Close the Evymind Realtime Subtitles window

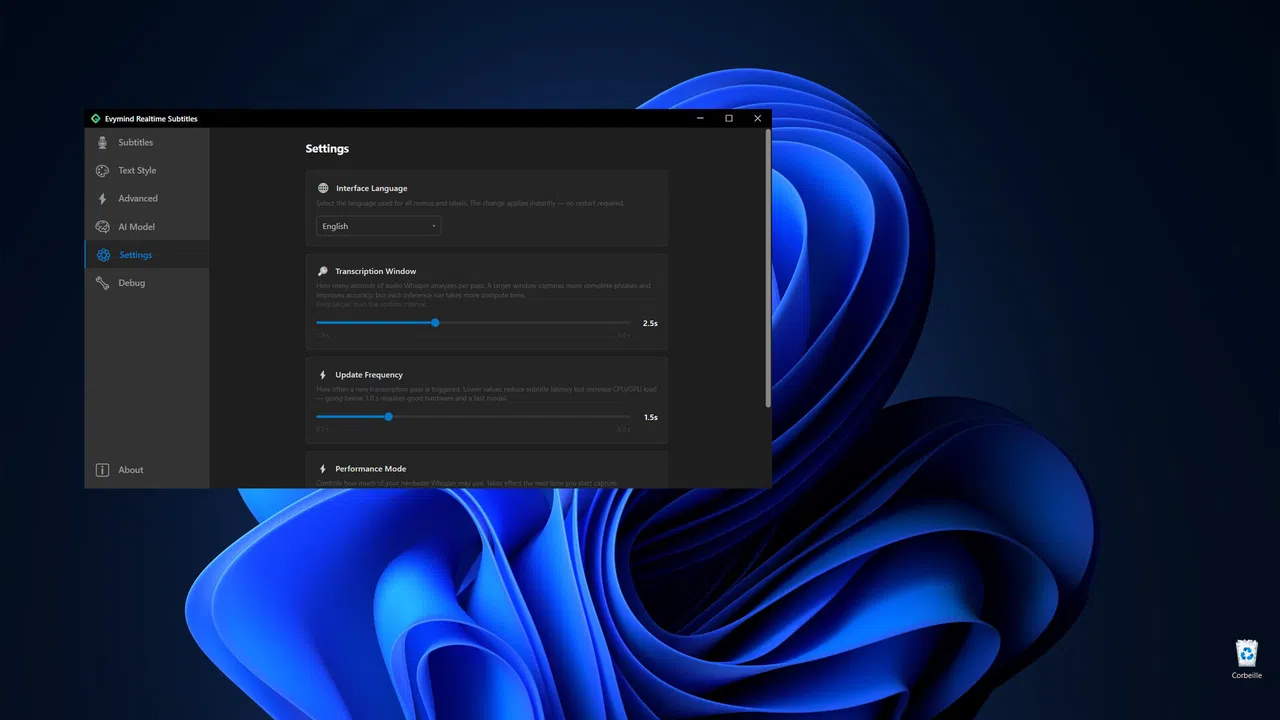pos(757,118)
